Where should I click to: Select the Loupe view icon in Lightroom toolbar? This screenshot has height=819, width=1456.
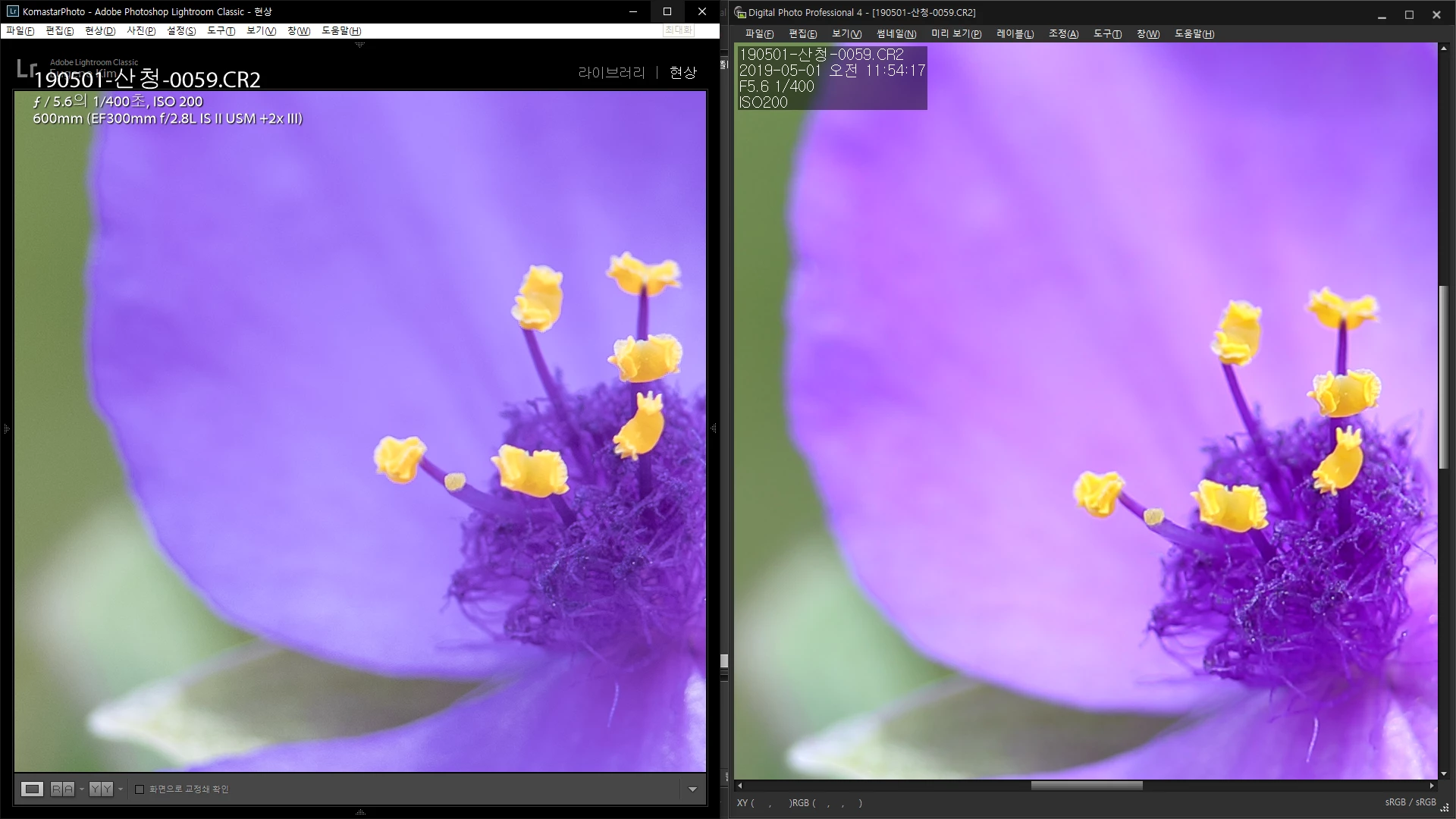tap(32, 789)
